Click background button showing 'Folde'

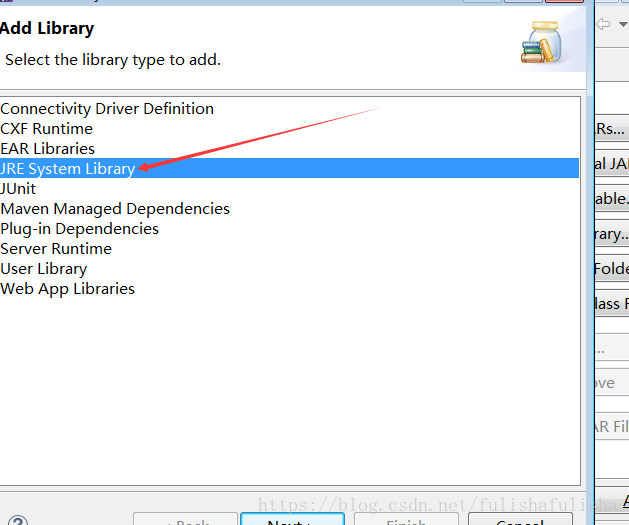pos(612,268)
